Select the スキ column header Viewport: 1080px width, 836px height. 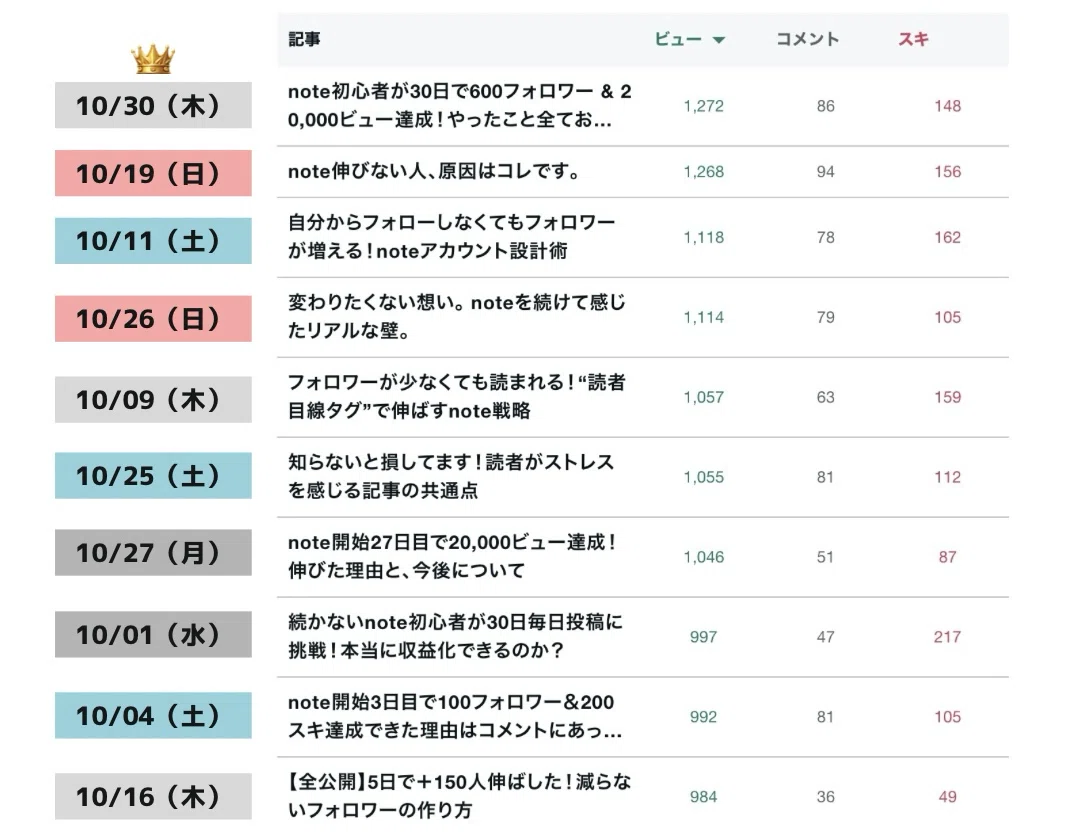[x=913, y=39]
